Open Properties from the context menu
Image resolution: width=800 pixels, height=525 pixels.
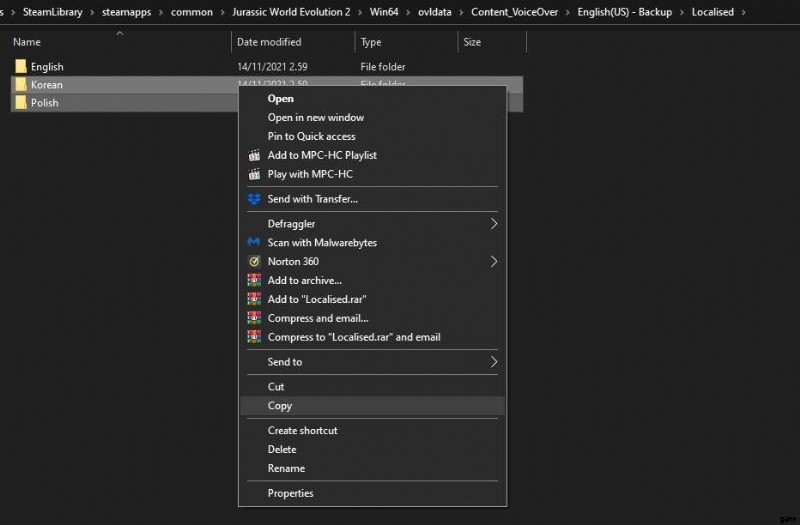tap(290, 493)
